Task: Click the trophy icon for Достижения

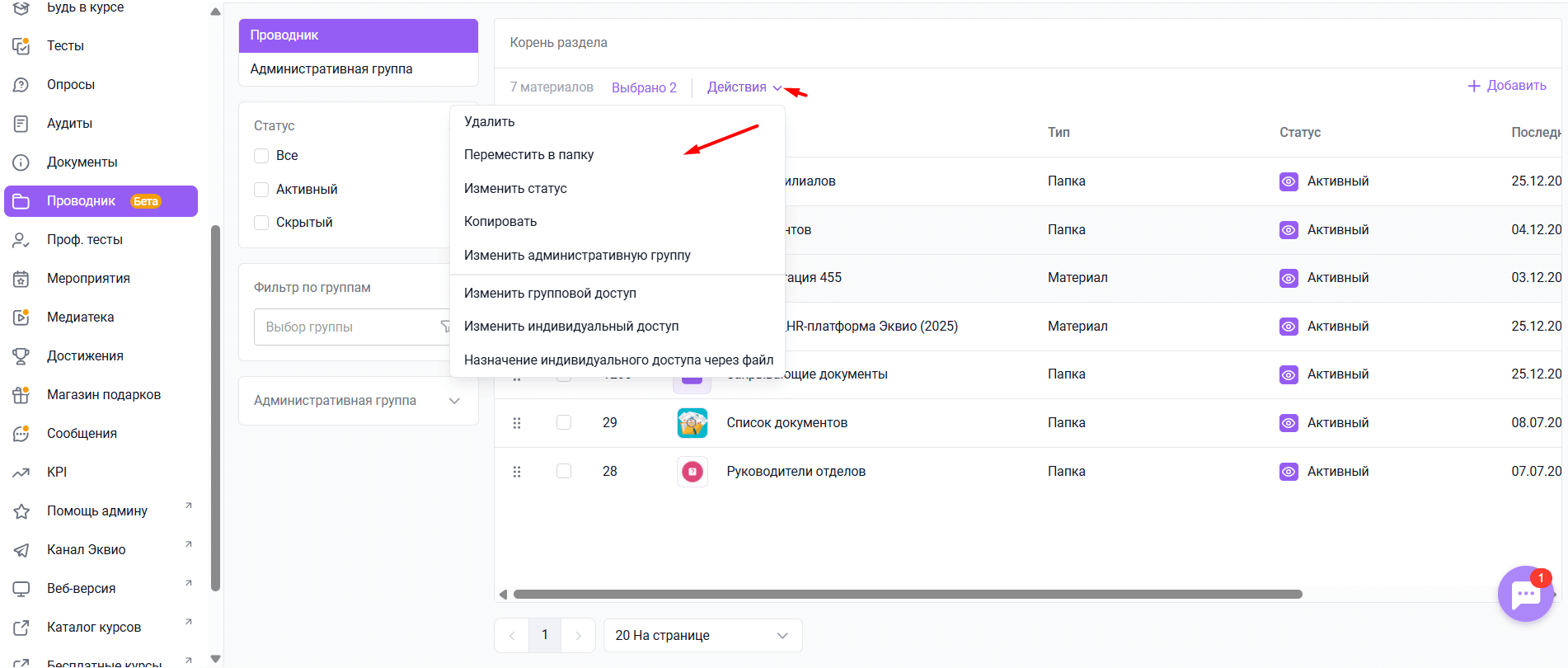Action: click(21, 356)
